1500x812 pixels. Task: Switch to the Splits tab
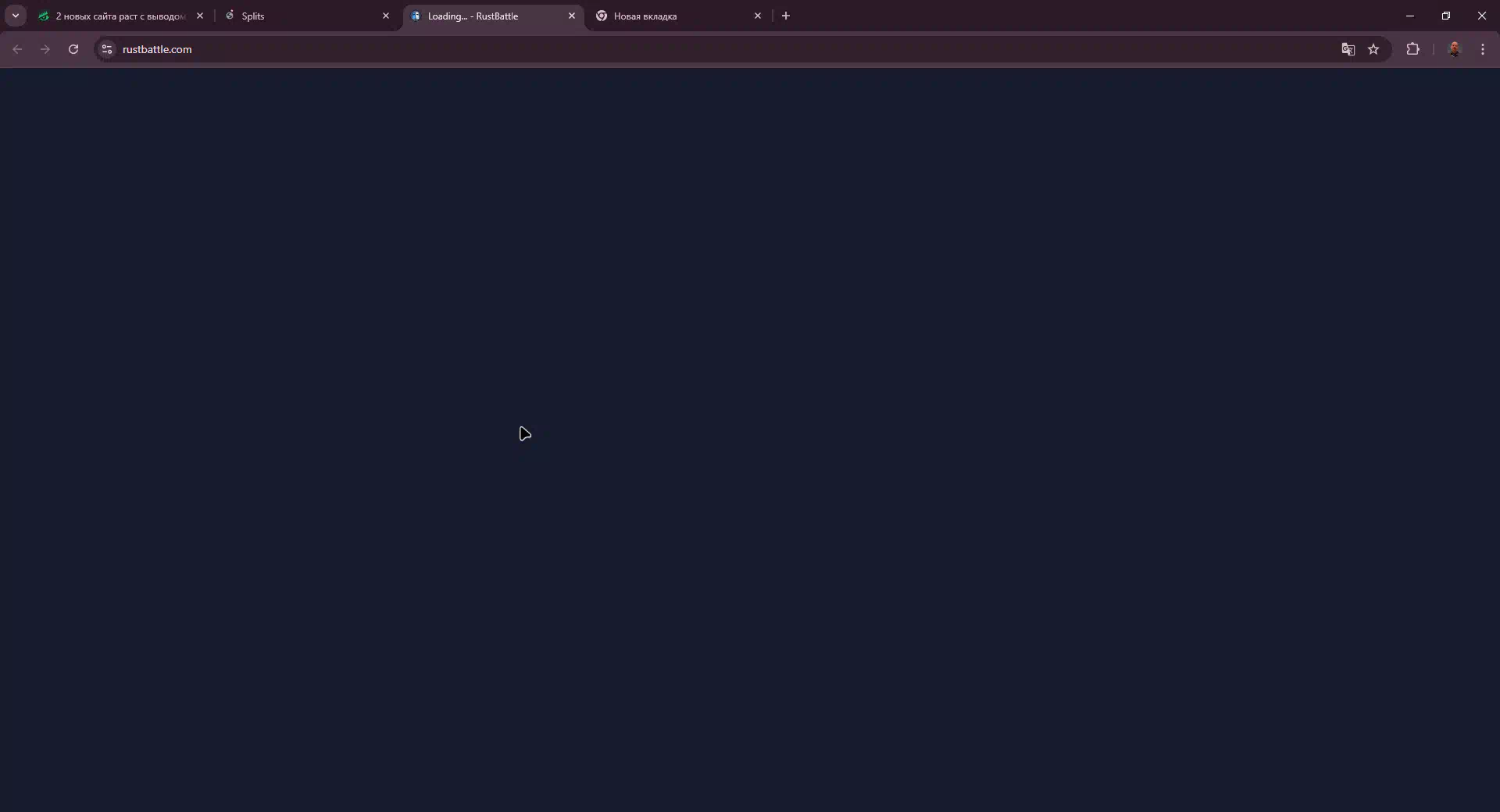308,16
